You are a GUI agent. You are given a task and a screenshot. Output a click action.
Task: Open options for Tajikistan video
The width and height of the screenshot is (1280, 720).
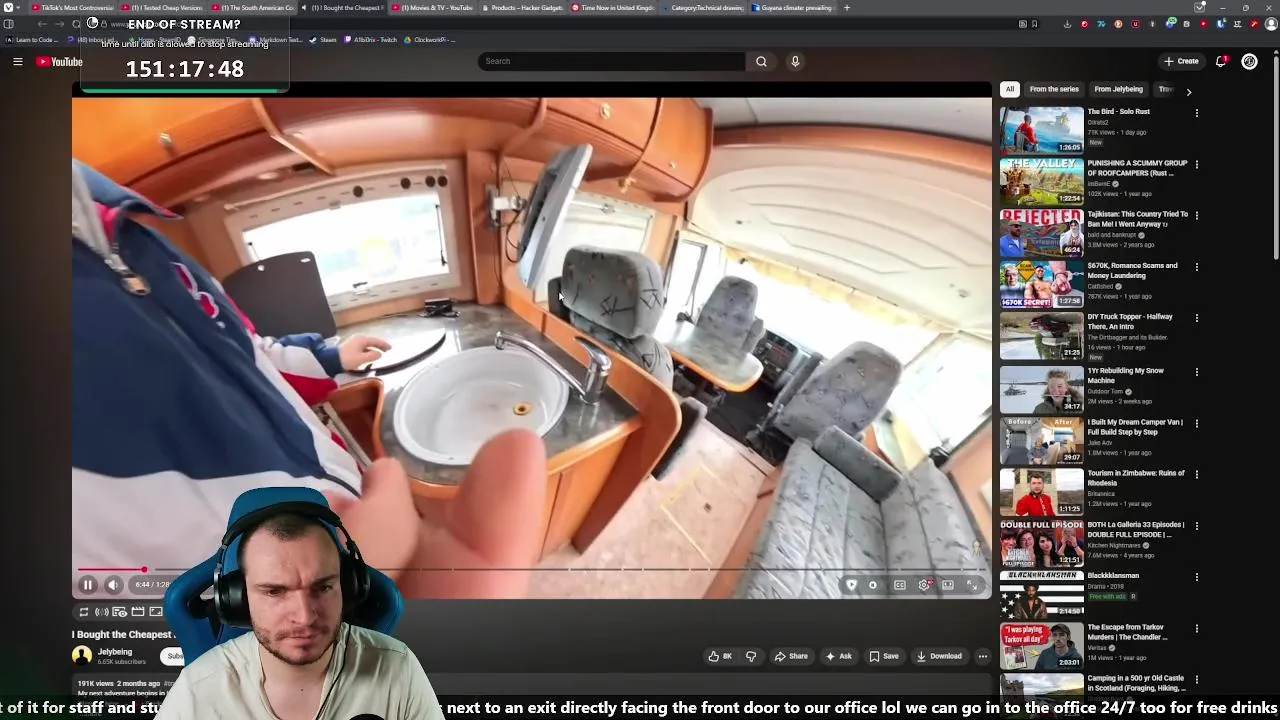(x=1196, y=215)
